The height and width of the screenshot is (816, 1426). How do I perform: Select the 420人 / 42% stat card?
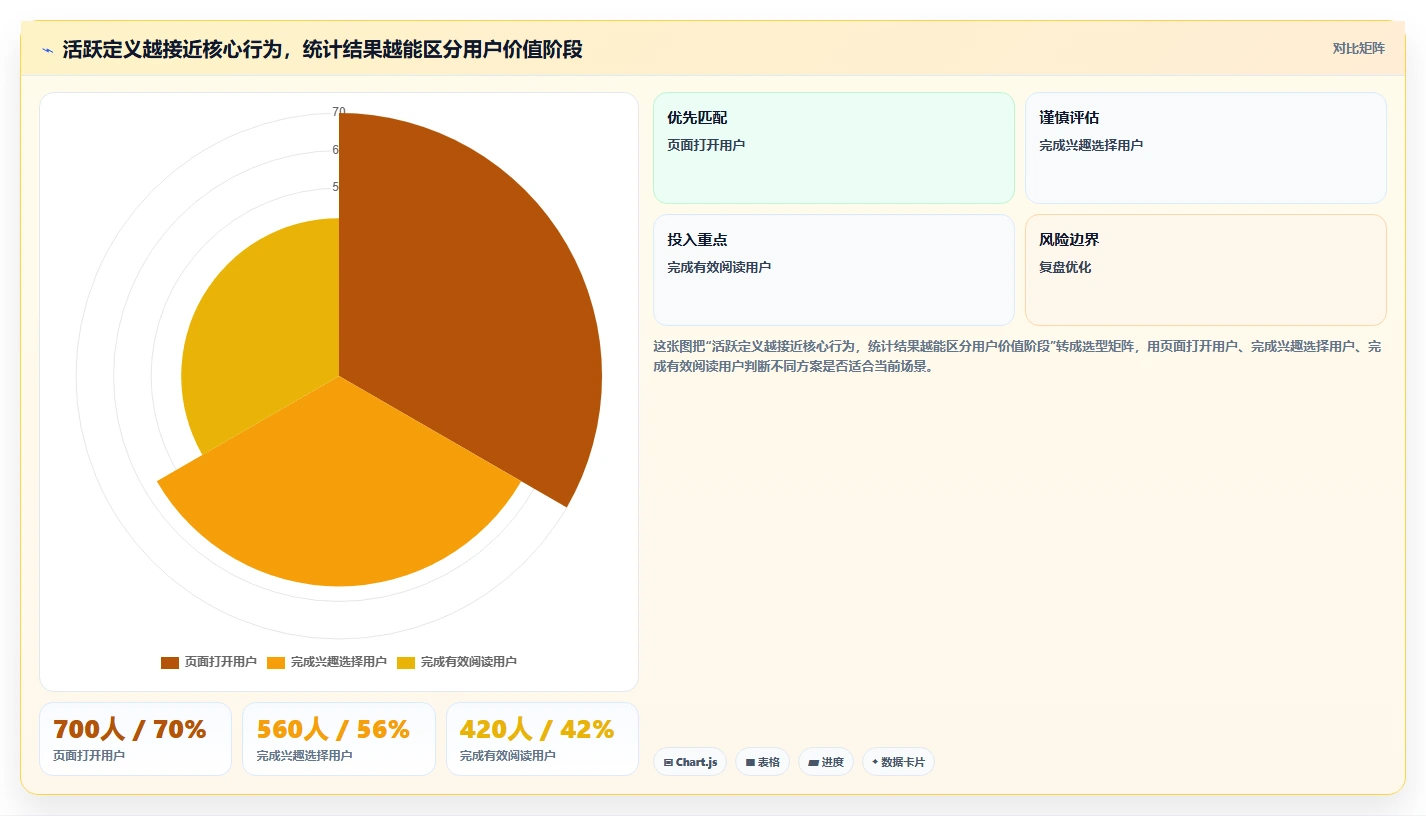point(542,739)
